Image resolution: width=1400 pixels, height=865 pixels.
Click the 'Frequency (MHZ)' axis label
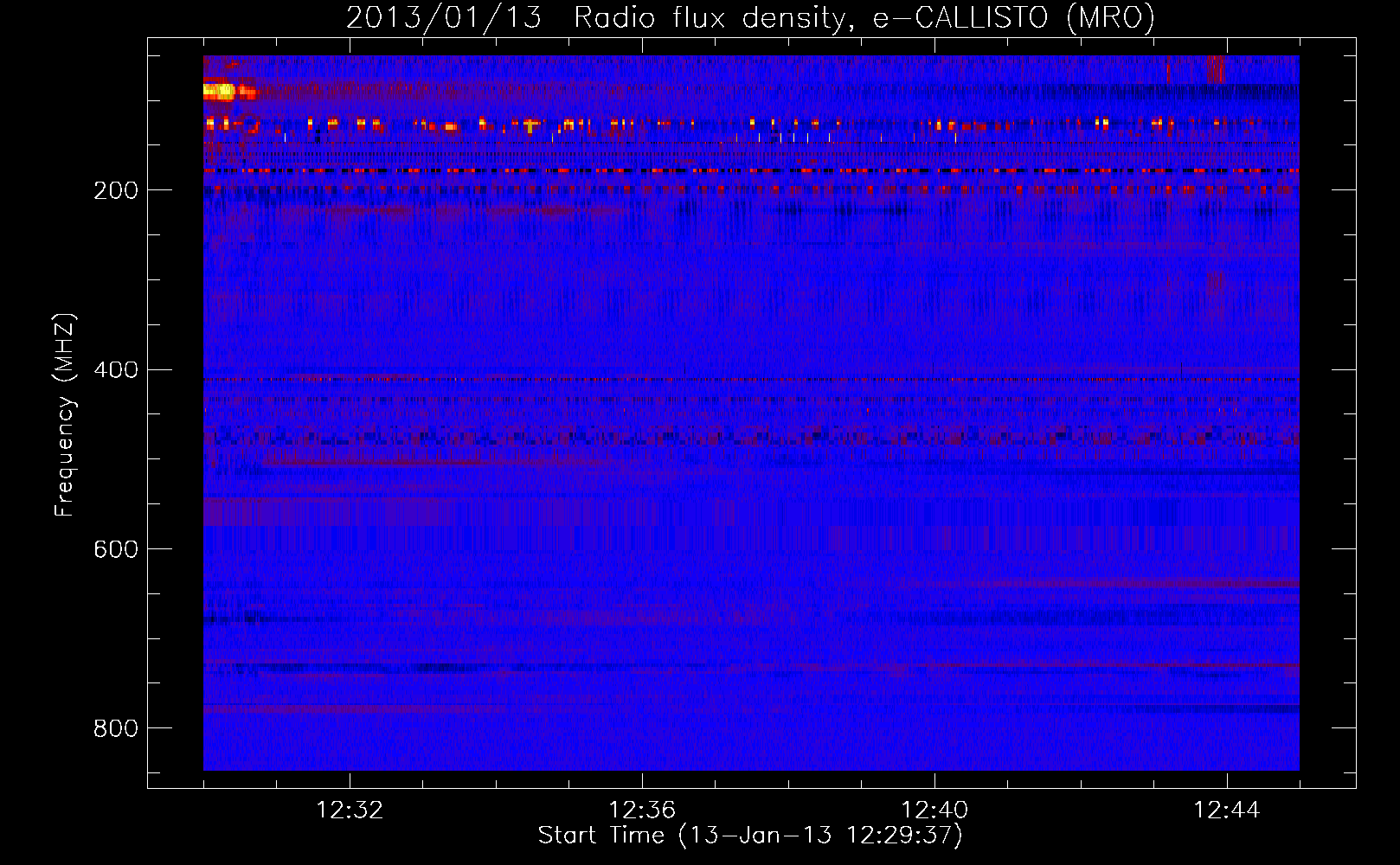[x=66, y=414]
